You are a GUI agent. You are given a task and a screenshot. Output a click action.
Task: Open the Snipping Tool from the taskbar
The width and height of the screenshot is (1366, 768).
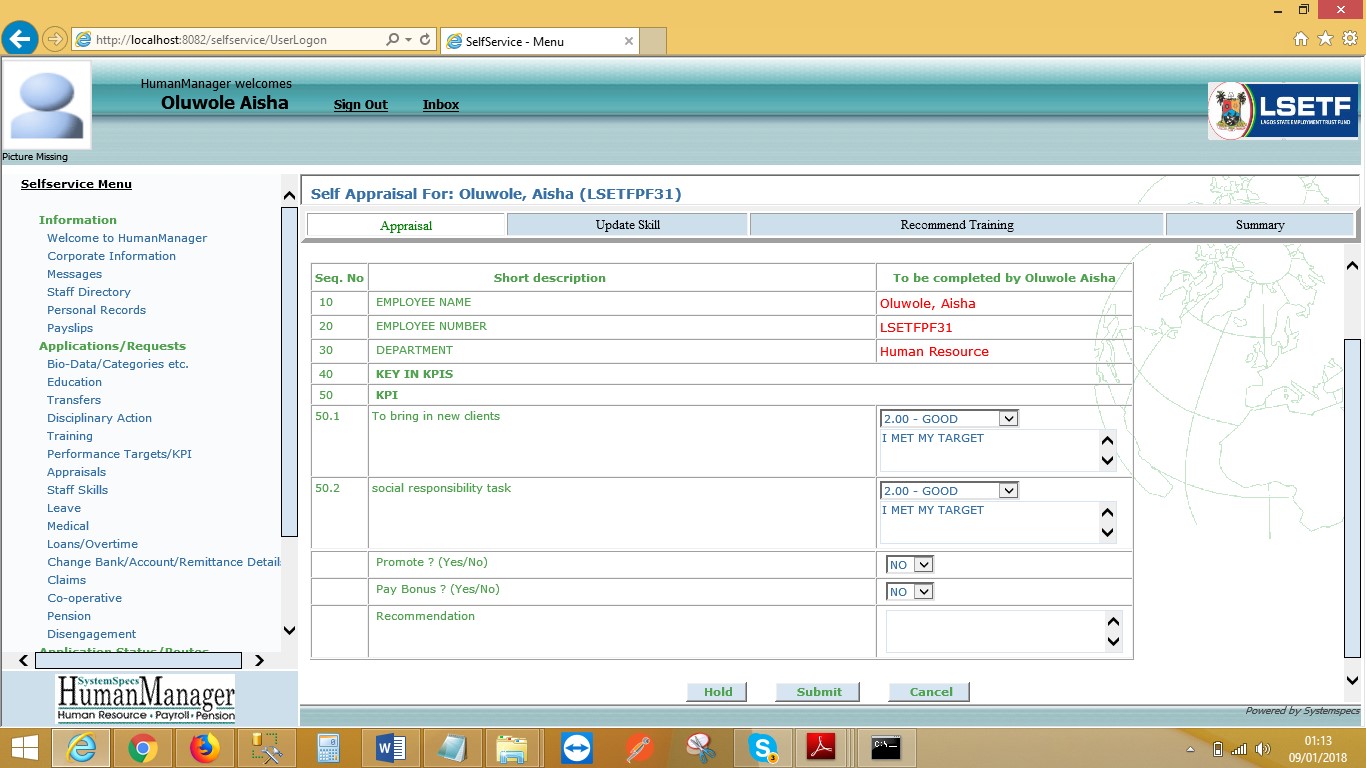pyautogui.click(x=701, y=748)
